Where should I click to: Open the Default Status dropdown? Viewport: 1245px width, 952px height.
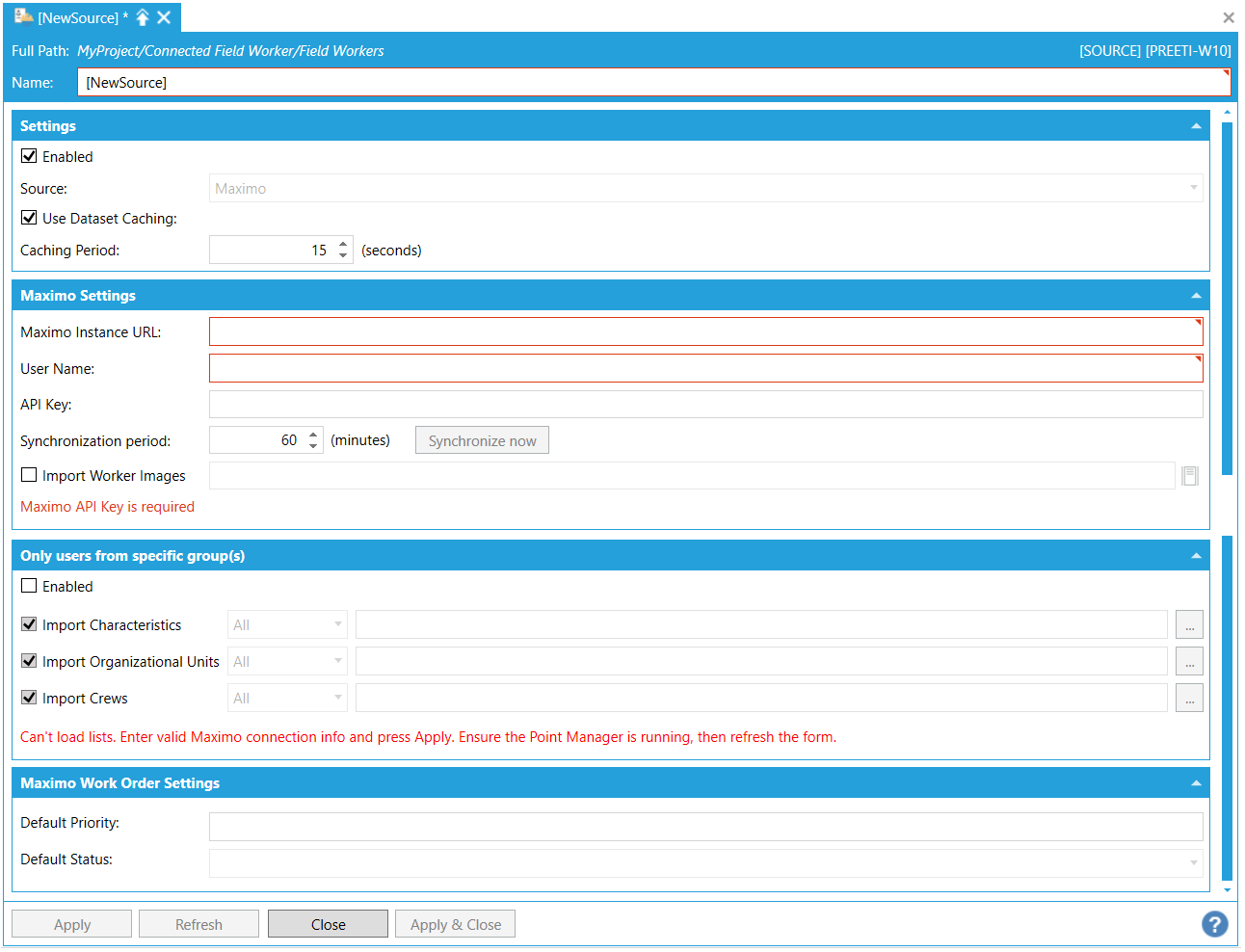[705, 862]
